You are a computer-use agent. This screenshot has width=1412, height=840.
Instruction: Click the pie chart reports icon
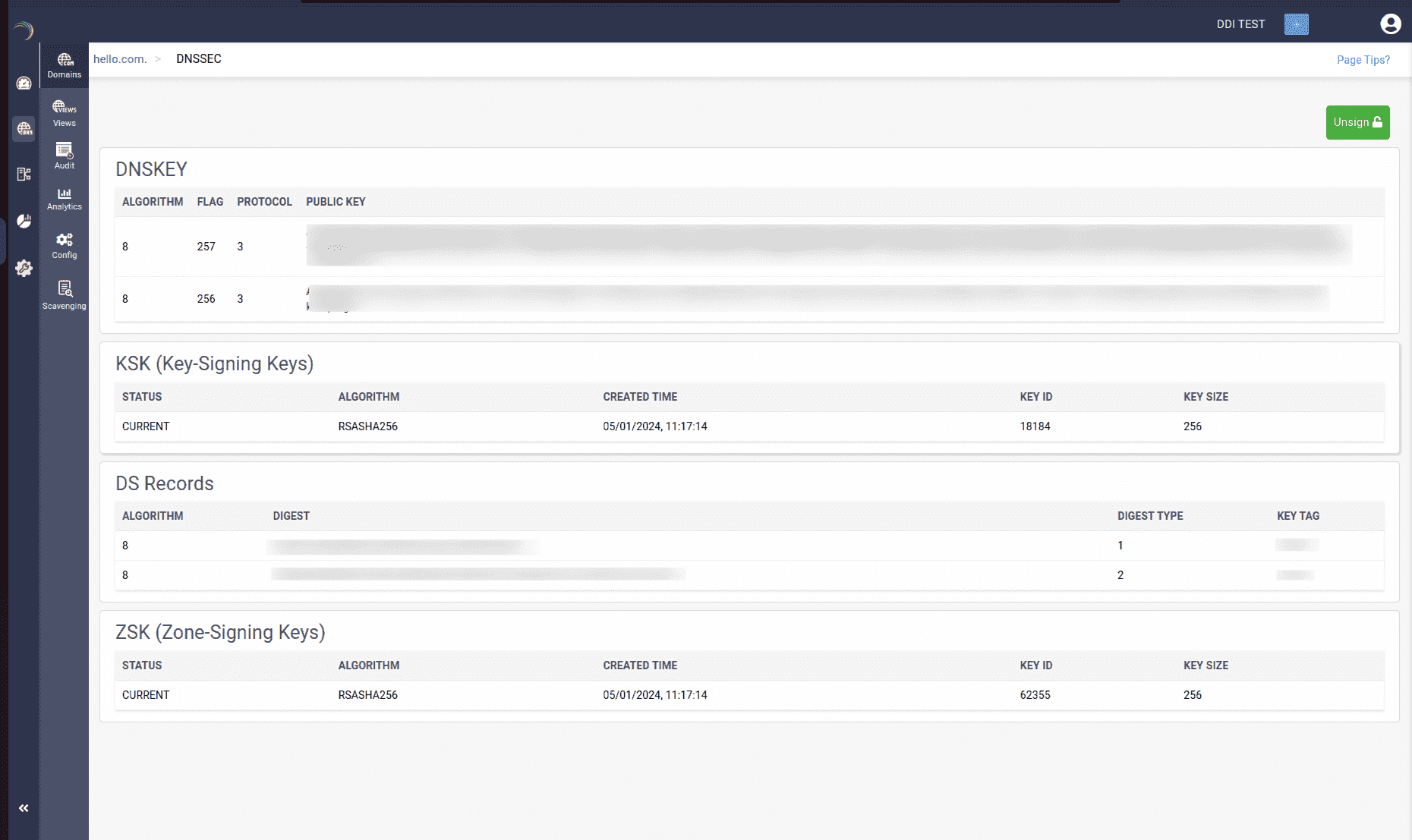coord(24,221)
